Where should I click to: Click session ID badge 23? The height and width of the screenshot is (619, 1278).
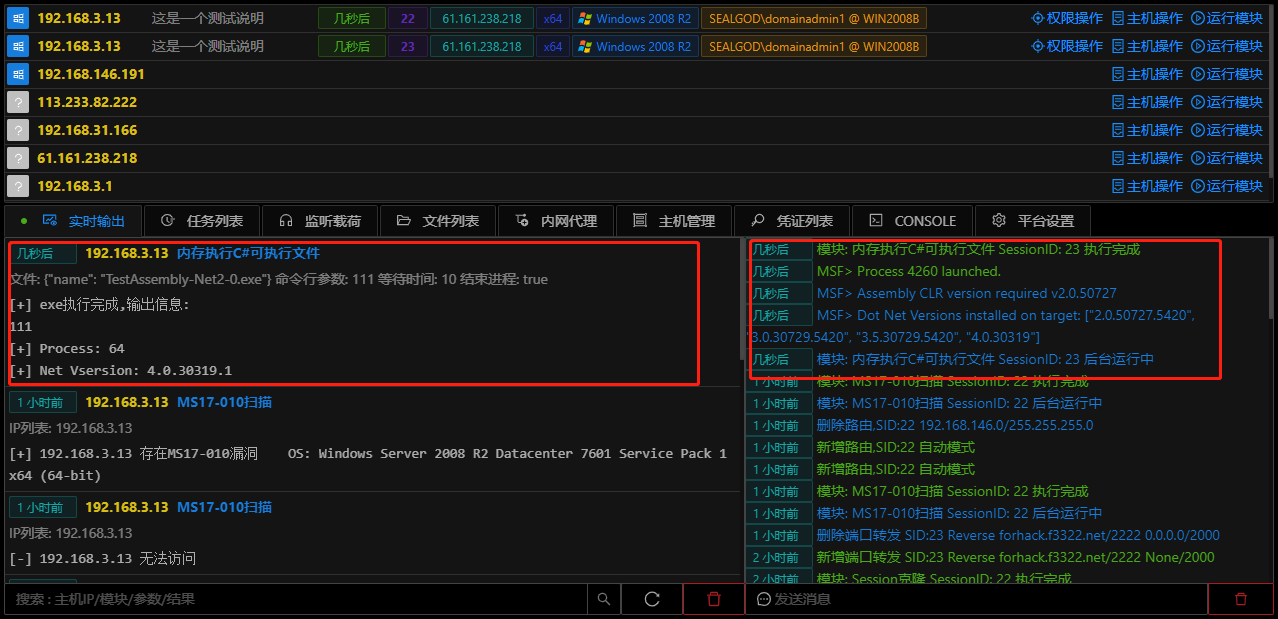click(407, 46)
